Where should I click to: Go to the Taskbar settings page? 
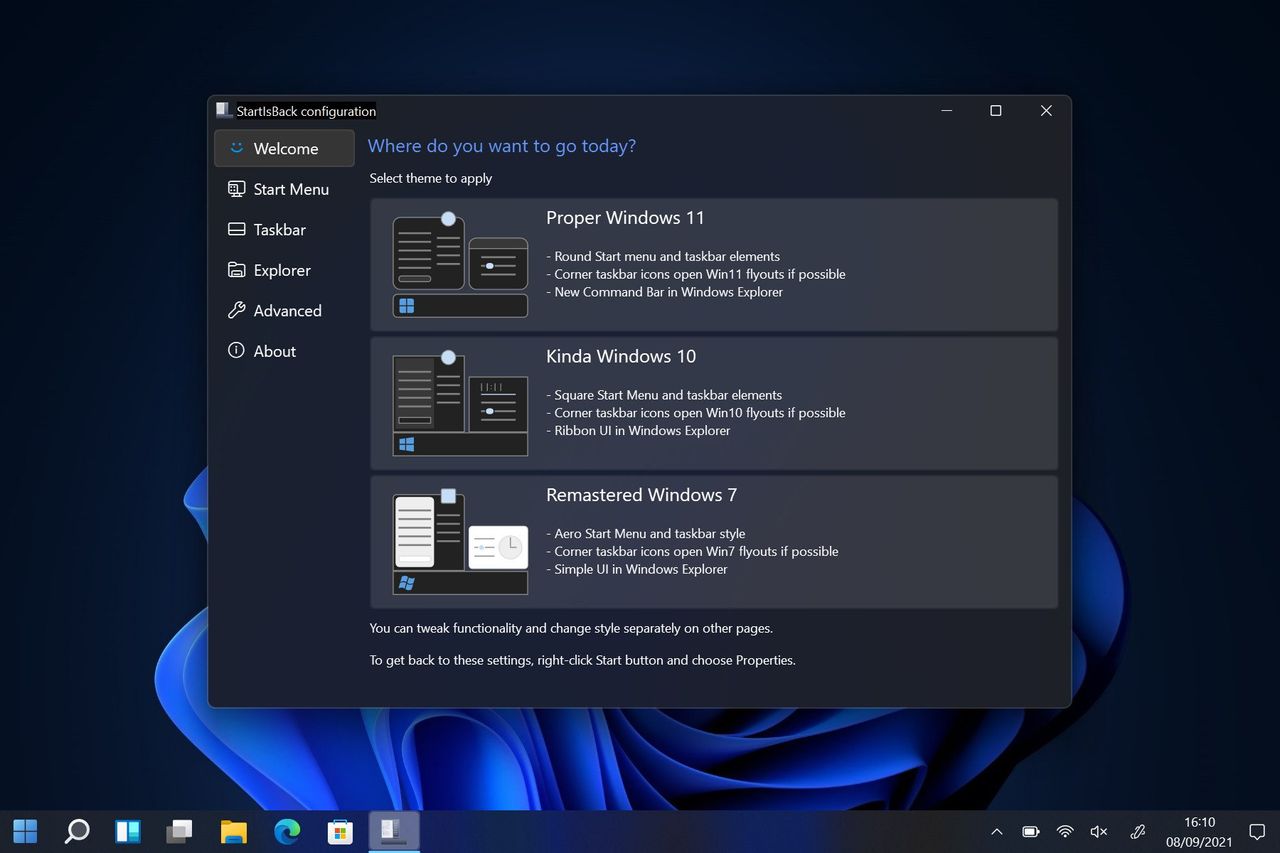(284, 229)
